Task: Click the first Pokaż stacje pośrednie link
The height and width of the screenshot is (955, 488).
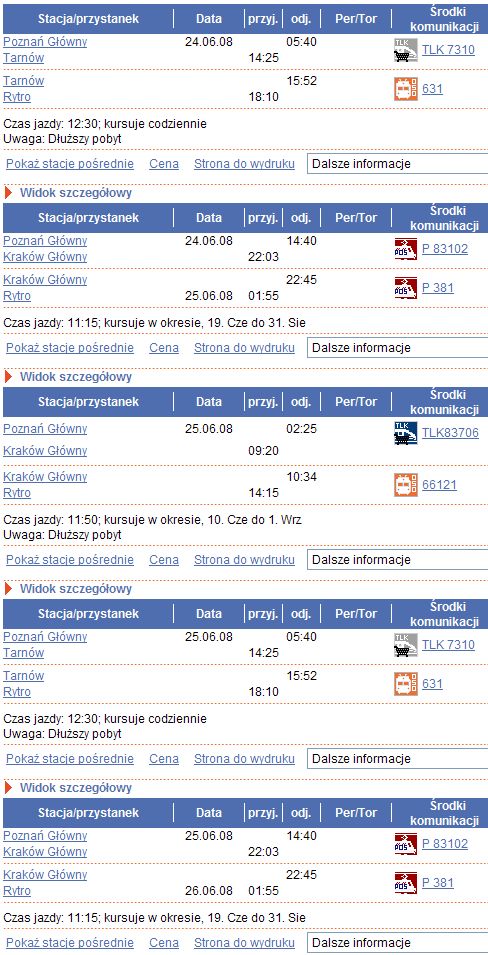Action: (70, 164)
